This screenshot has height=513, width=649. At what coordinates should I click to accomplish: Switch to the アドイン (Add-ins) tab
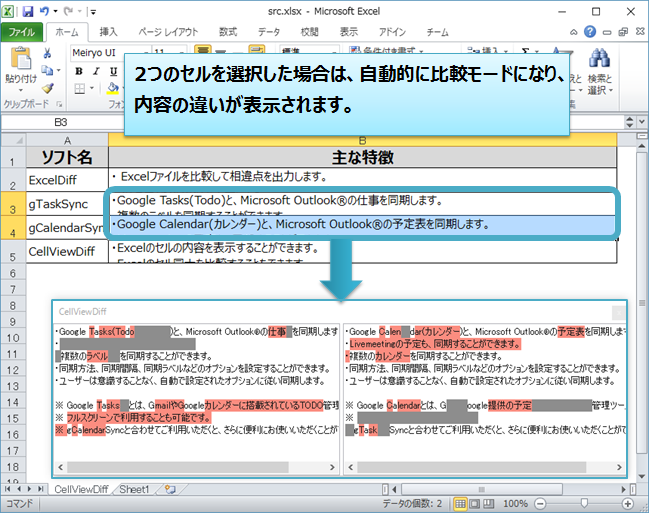[392, 32]
